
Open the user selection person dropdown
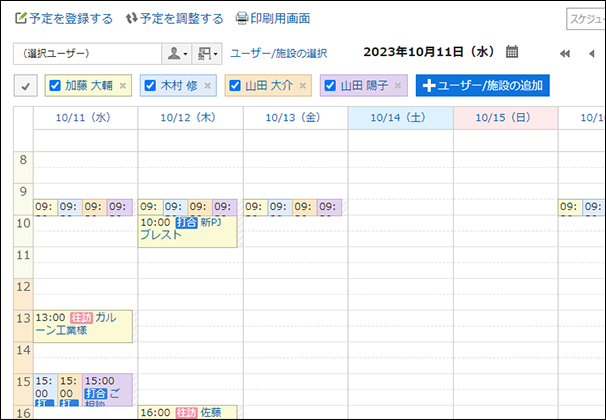(x=177, y=54)
